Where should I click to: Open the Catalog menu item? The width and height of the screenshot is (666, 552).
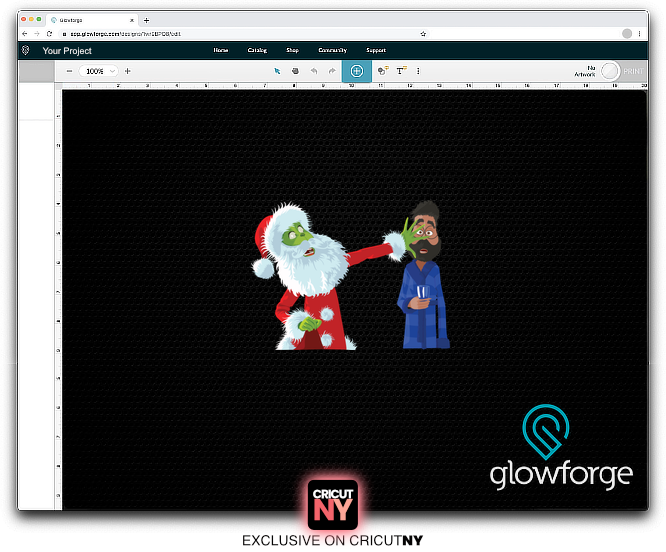pos(257,50)
